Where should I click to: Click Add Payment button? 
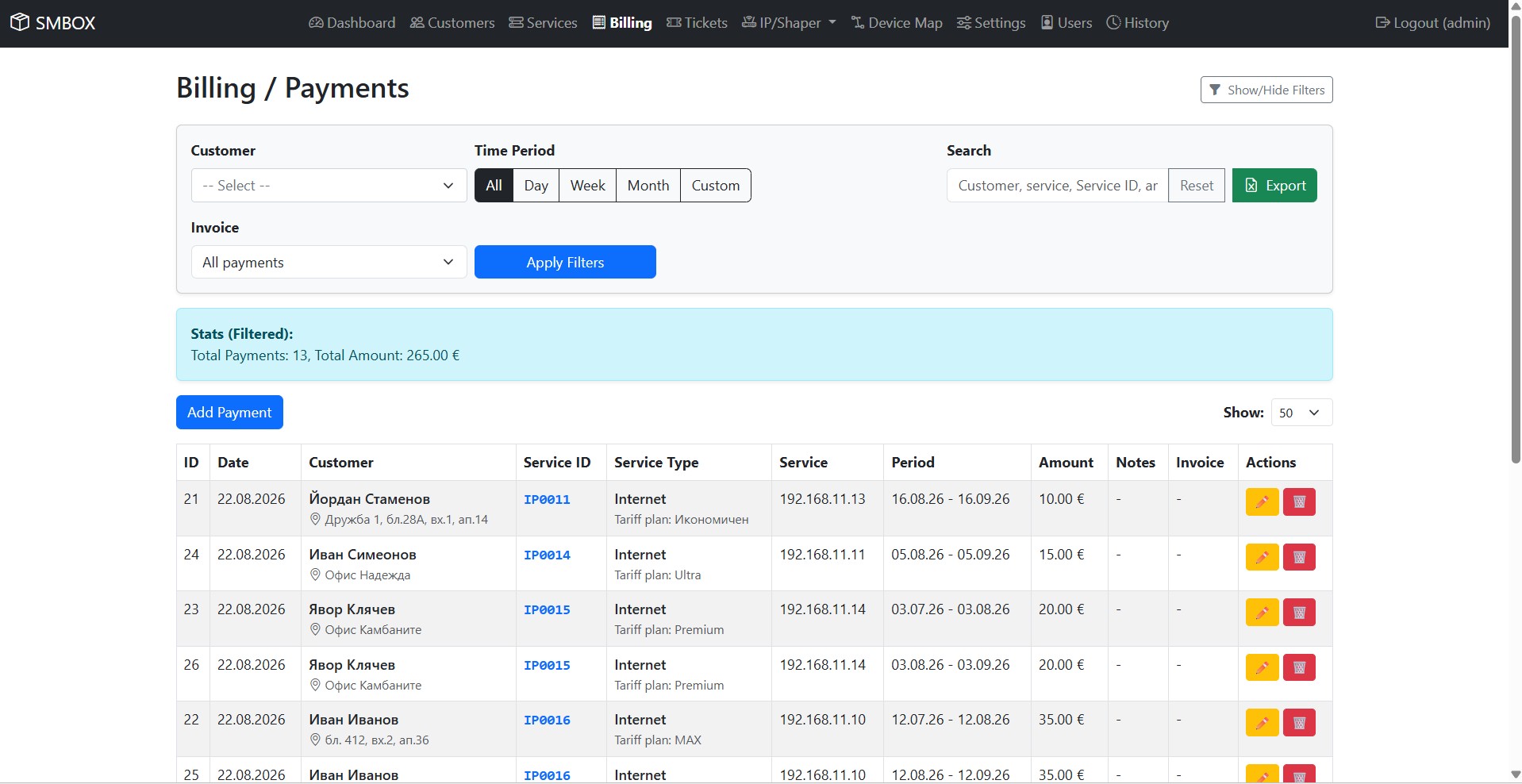(x=229, y=413)
